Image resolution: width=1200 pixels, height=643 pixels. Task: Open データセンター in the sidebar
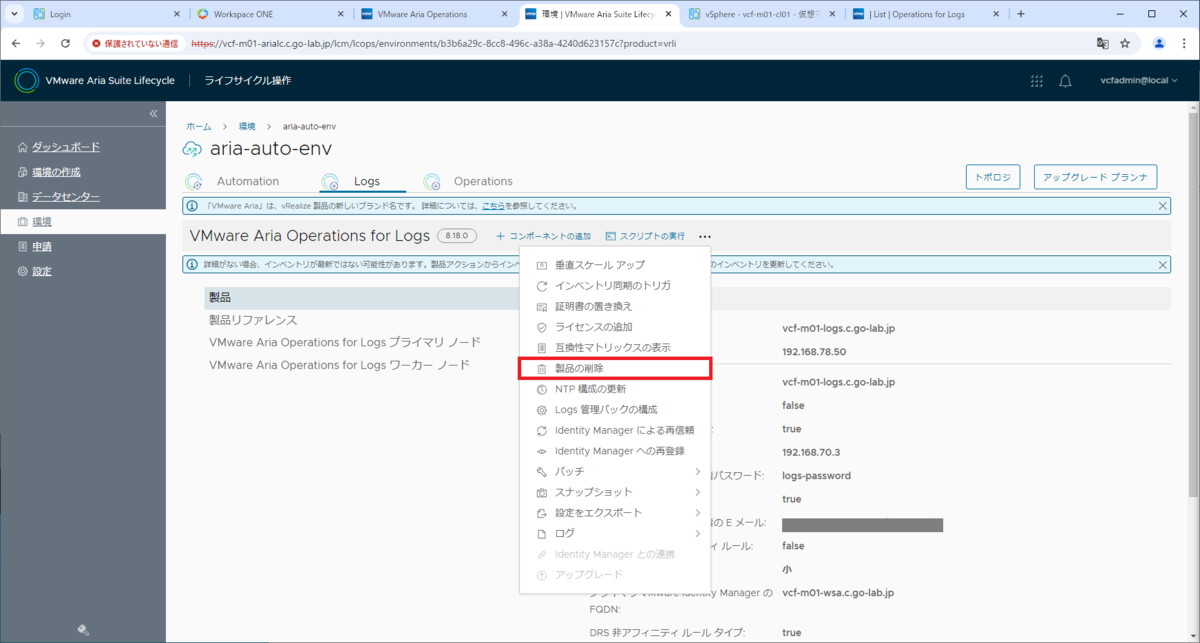pos(65,197)
